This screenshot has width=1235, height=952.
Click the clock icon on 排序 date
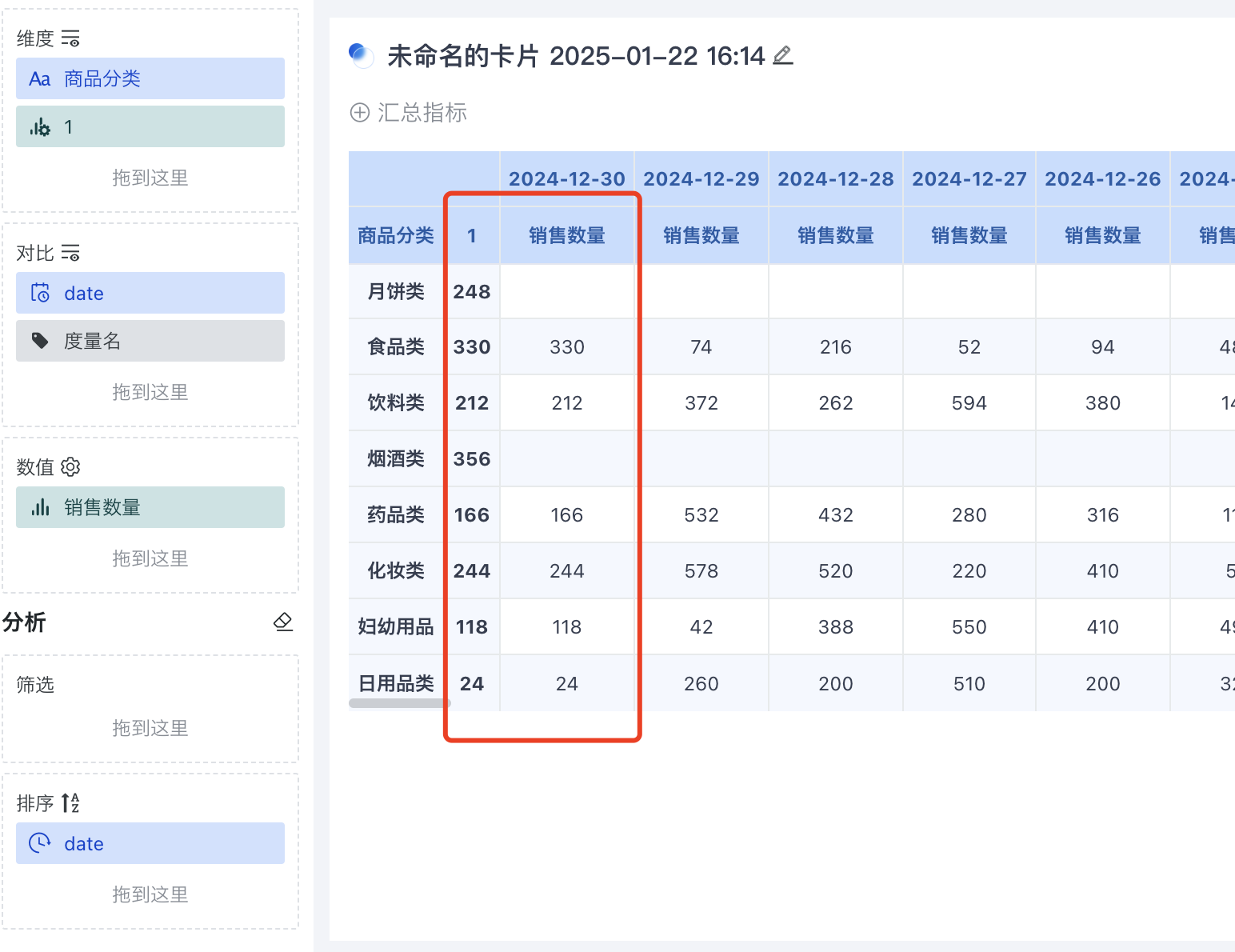[40, 843]
